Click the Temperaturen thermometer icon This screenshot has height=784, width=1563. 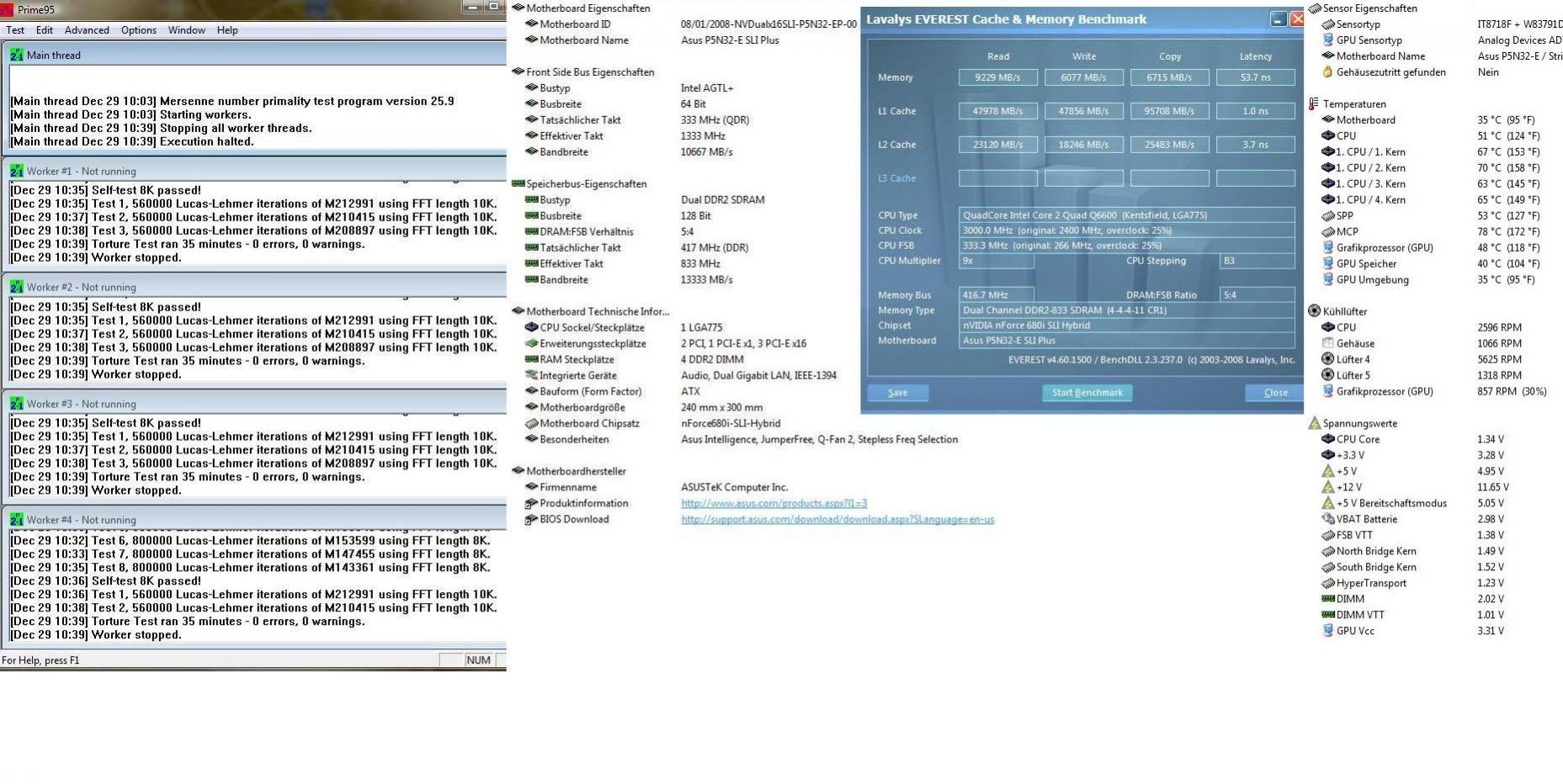click(x=1314, y=103)
